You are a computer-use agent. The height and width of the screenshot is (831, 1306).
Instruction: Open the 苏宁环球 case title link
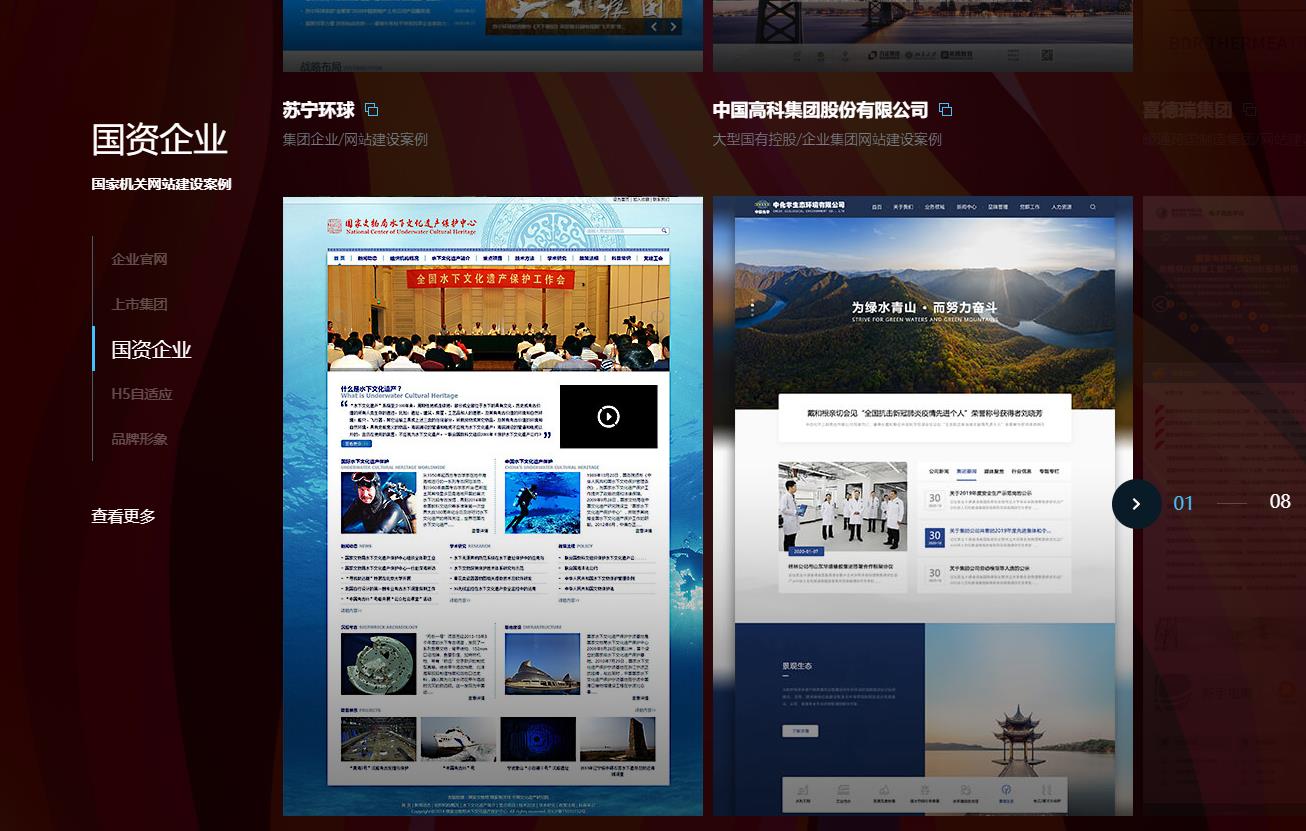[318, 110]
